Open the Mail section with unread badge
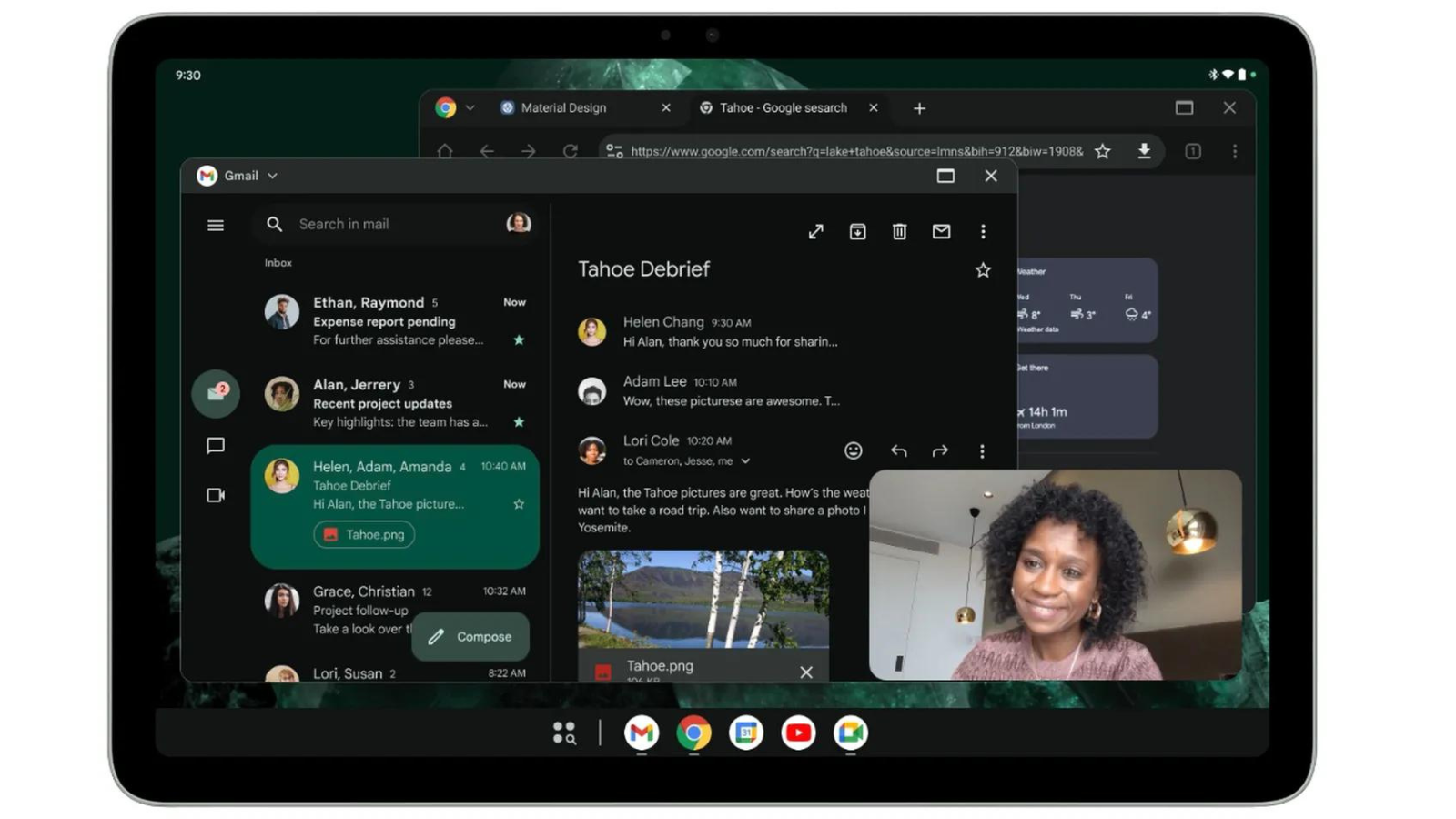Image resolution: width=1456 pixels, height=819 pixels. point(216,393)
